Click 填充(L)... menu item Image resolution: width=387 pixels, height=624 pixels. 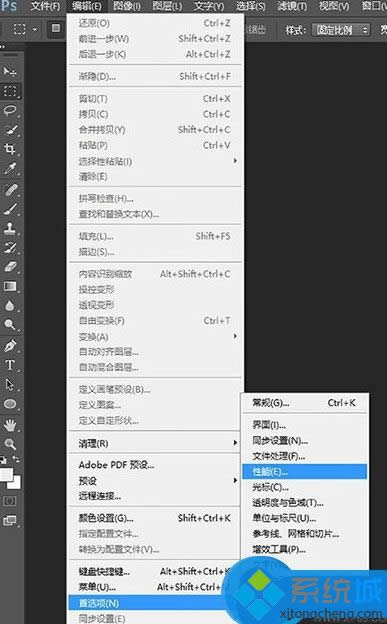[x=155, y=236]
